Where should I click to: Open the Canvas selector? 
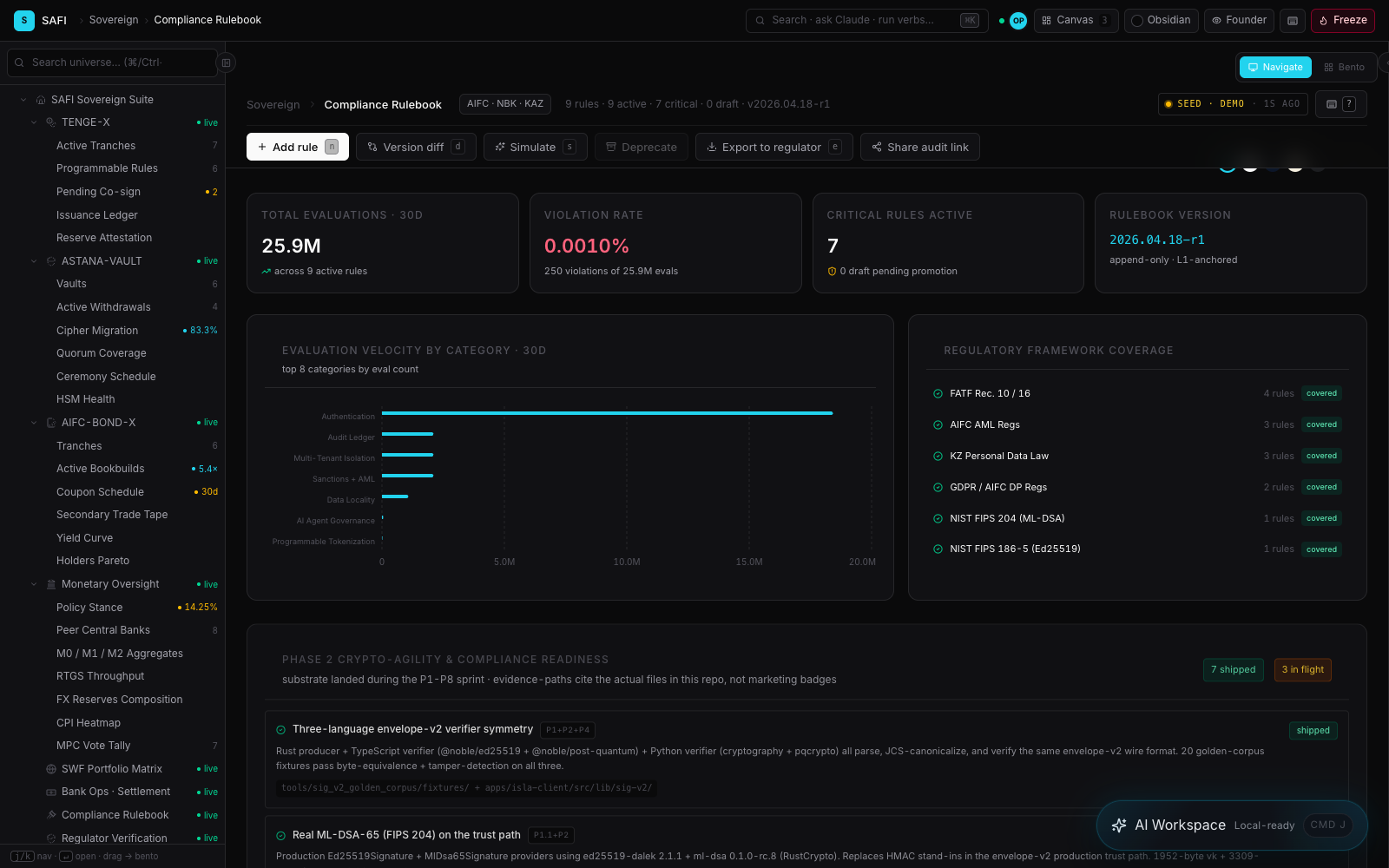(x=1076, y=20)
